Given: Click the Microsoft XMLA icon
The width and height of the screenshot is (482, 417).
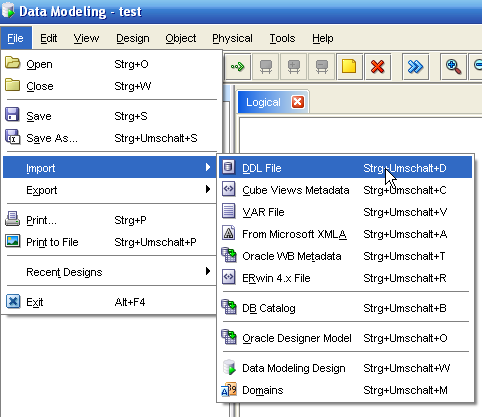Looking at the screenshot, I should (229, 233).
